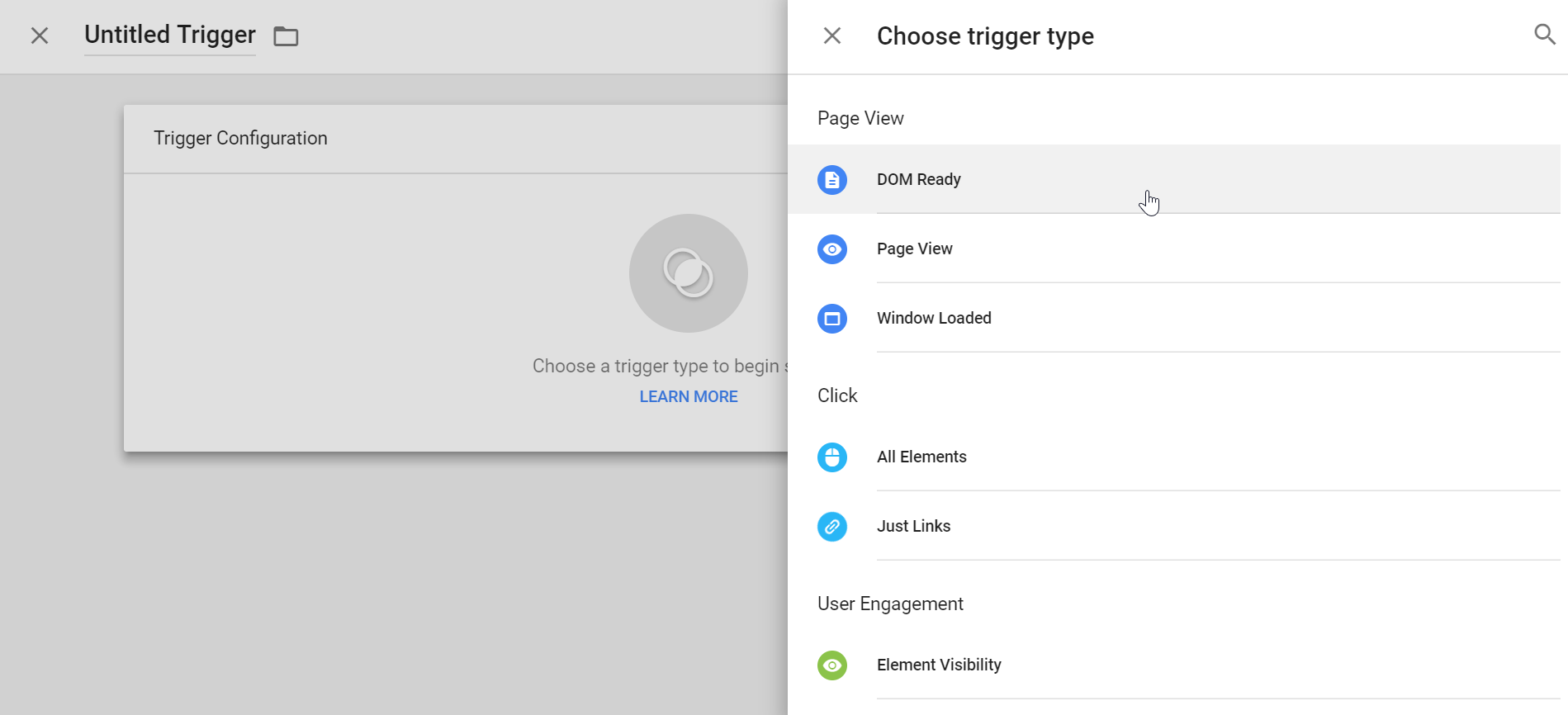The image size is (1568, 715).
Task: Click the Page View eye icon
Action: [x=831, y=249]
